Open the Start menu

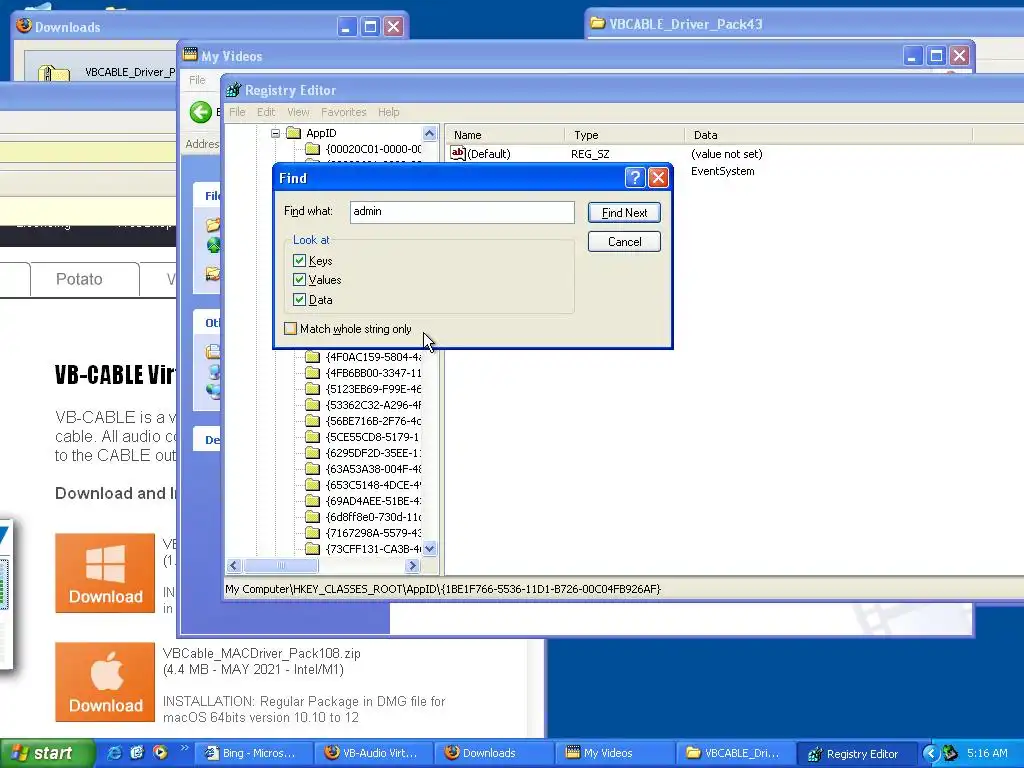[47, 753]
